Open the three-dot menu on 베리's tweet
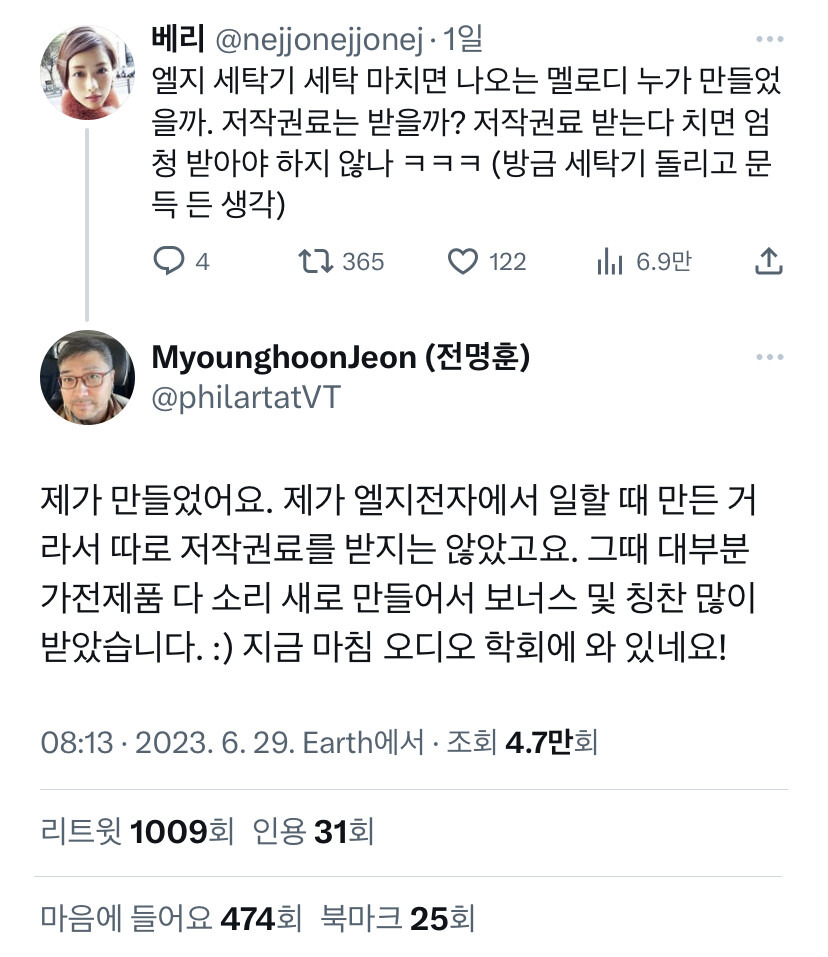The image size is (828, 957). click(x=769, y=39)
